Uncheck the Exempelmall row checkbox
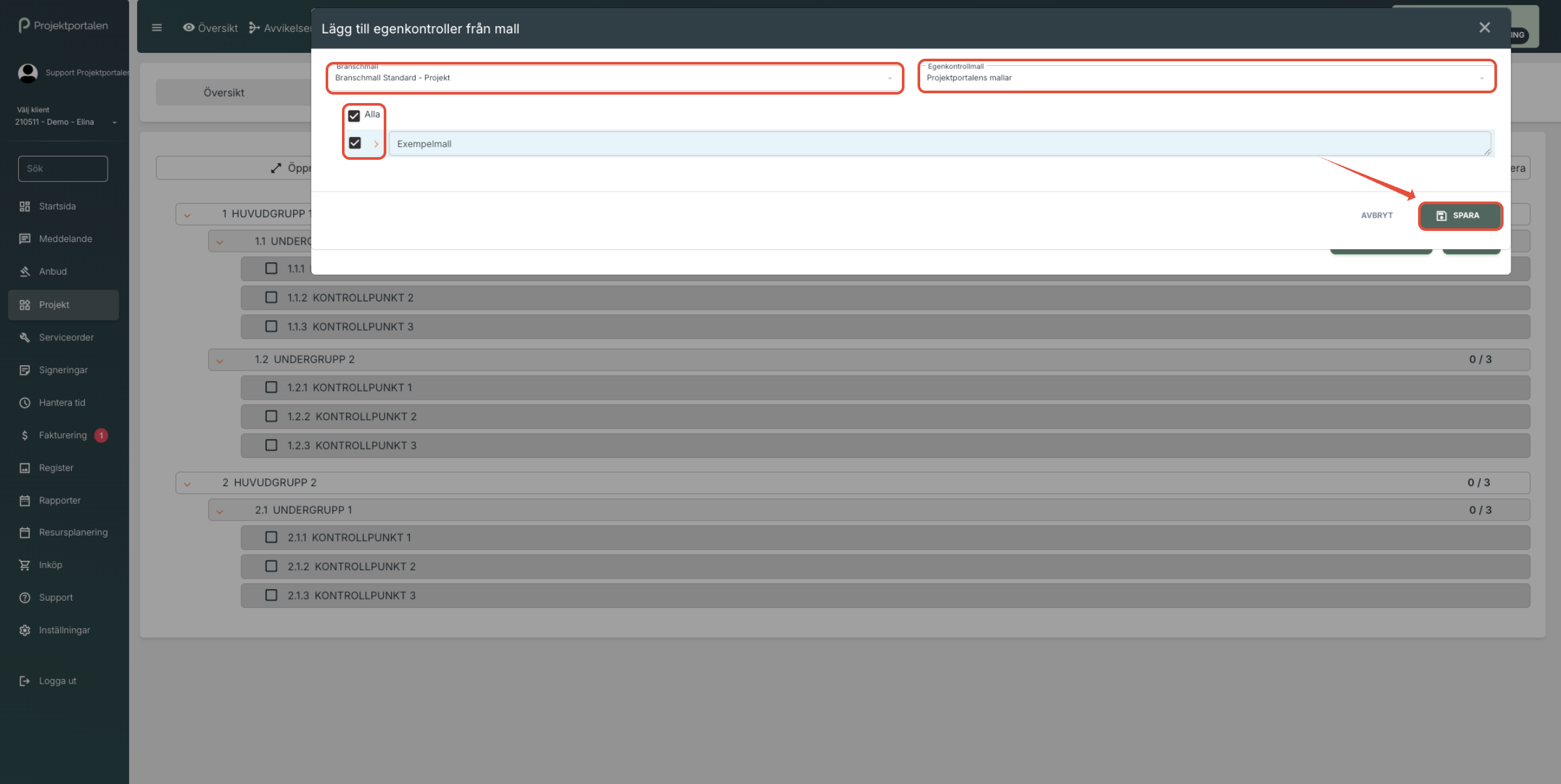Image resolution: width=1561 pixels, height=784 pixels. pyautogui.click(x=355, y=143)
